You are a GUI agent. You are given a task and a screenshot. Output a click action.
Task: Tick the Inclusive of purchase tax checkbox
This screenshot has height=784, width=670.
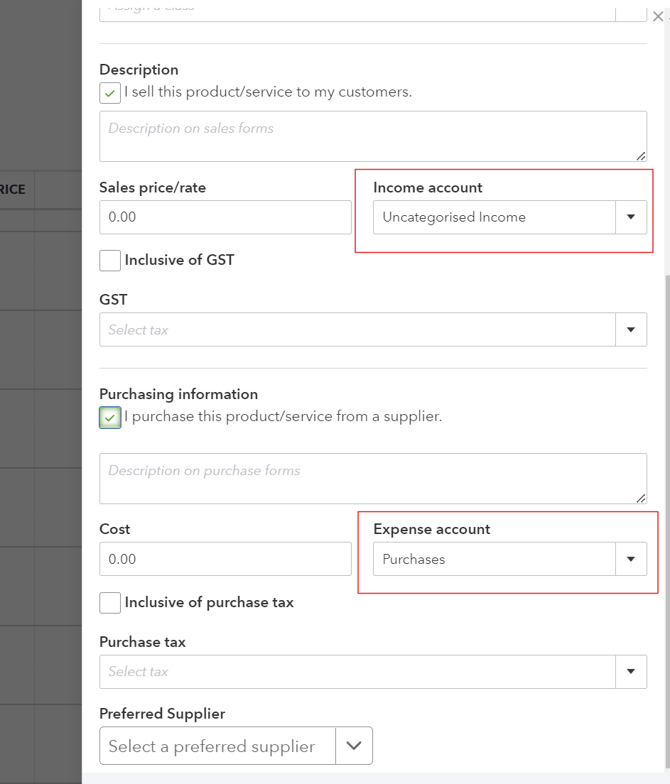(x=110, y=603)
